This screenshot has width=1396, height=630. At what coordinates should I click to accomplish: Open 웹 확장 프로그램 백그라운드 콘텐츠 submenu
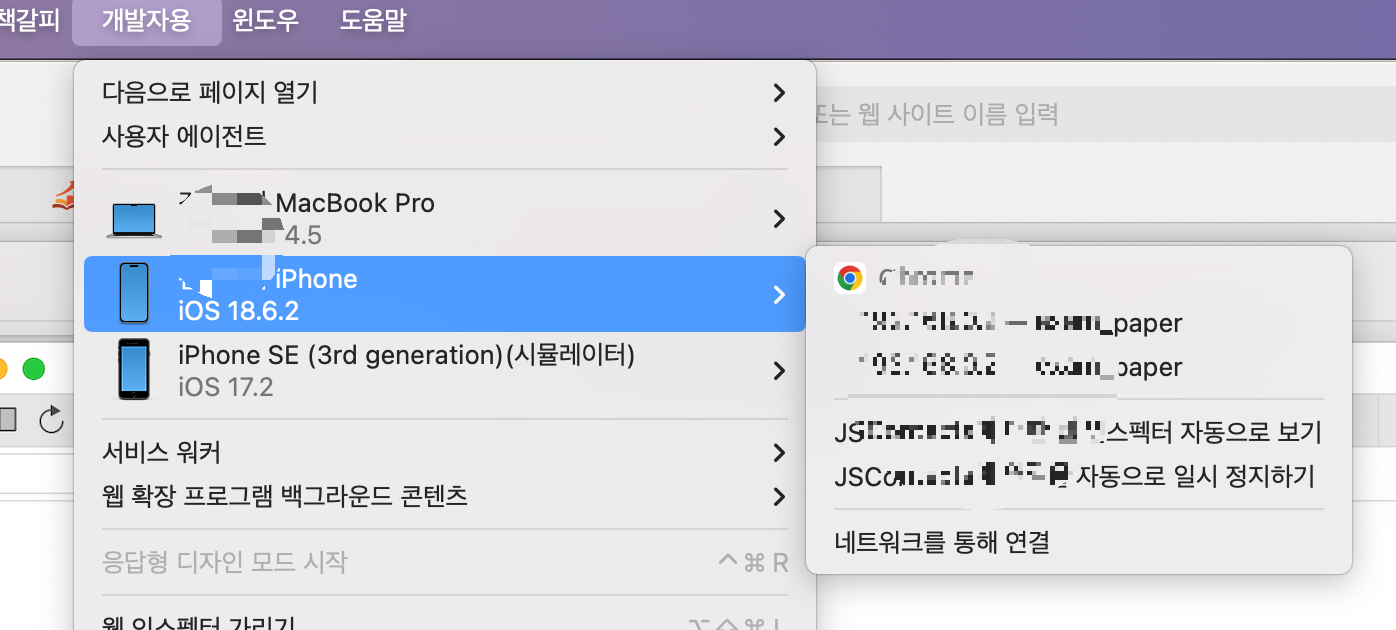coord(445,496)
